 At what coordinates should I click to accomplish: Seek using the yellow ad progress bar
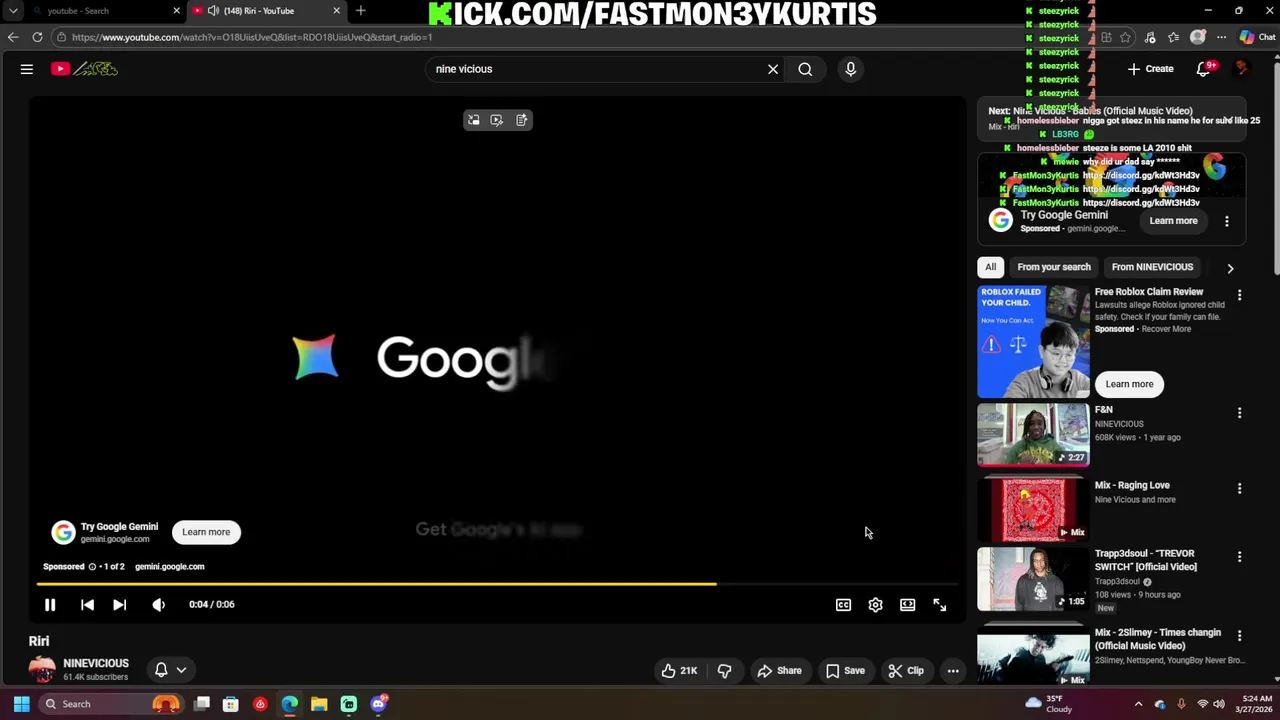click(x=500, y=584)
